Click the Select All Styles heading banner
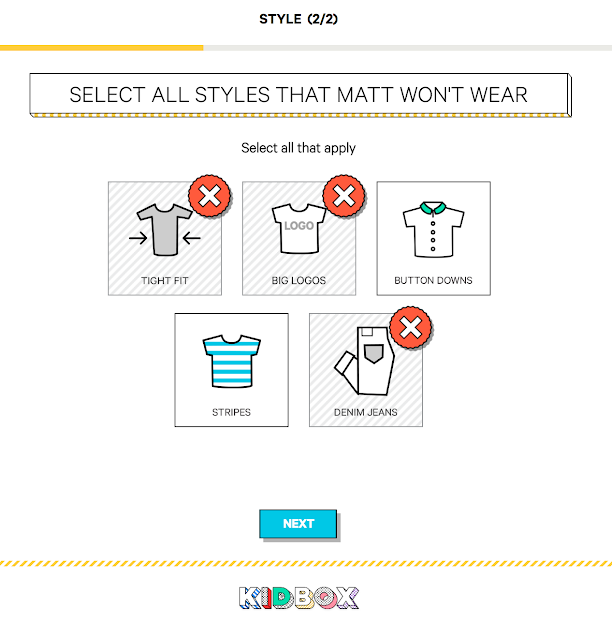This screenshot has height=640, width=612. coord(298,95)
